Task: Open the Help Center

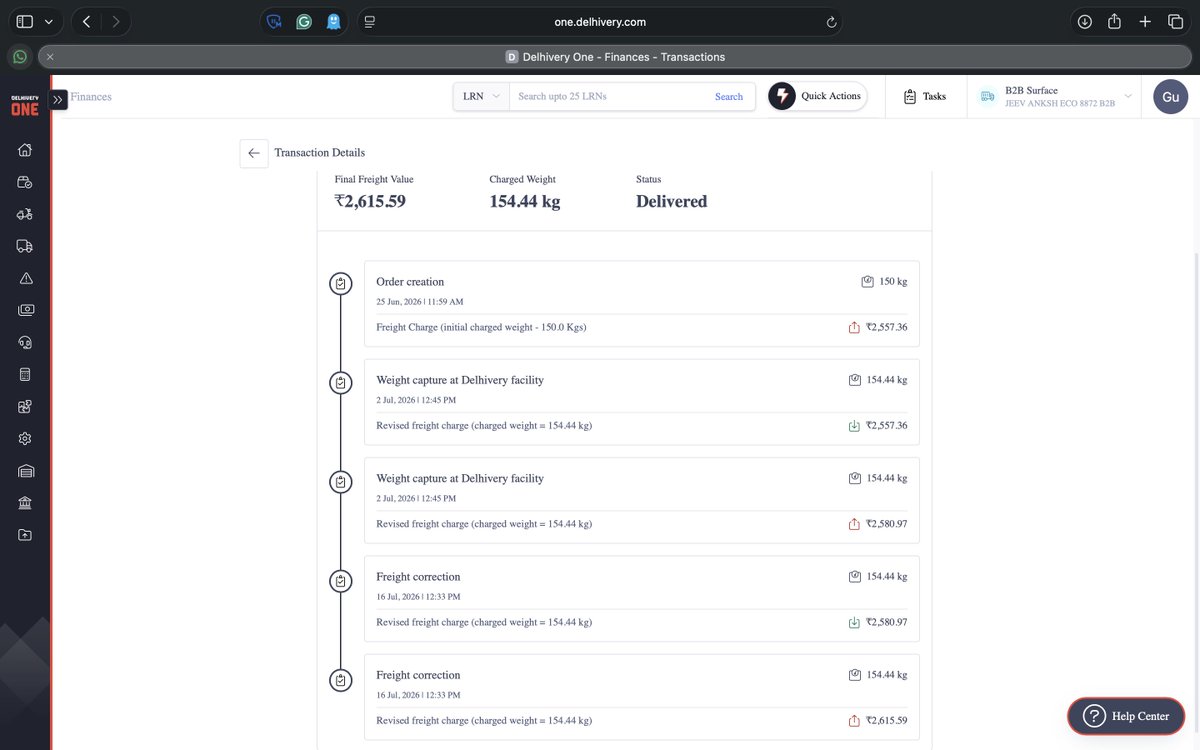Action: click(1126, 716)
